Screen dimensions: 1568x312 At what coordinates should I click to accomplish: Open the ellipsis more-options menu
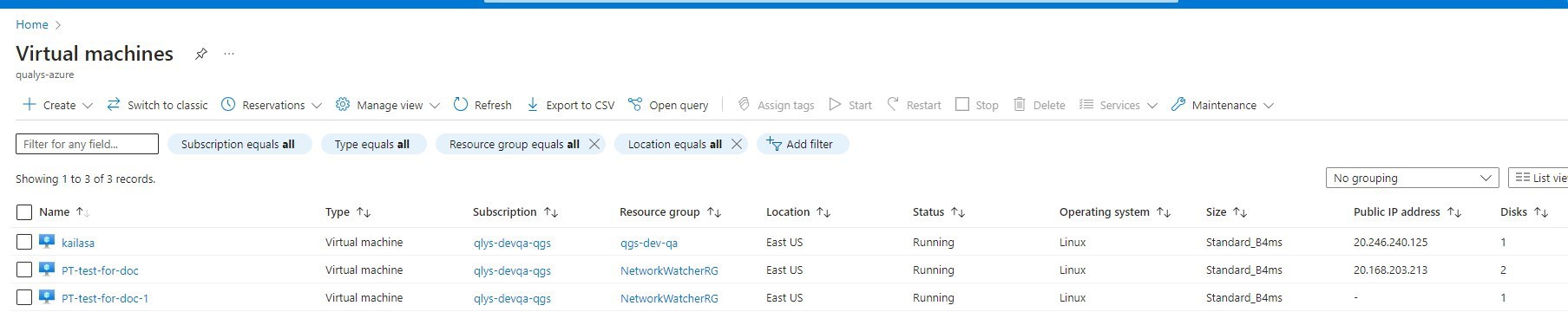(229, 54)
